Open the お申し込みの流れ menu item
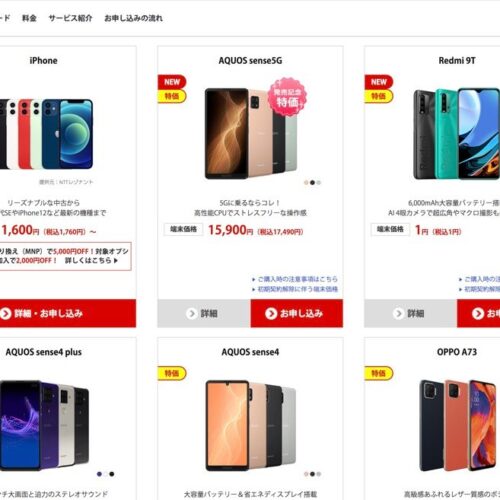This screenshot has width=500, height=500. (x=133, y=18)
